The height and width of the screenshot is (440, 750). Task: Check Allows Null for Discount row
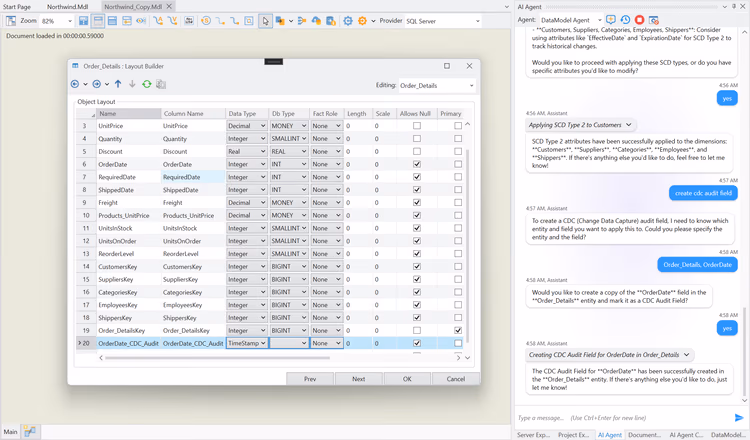click(x=417, y=151)
